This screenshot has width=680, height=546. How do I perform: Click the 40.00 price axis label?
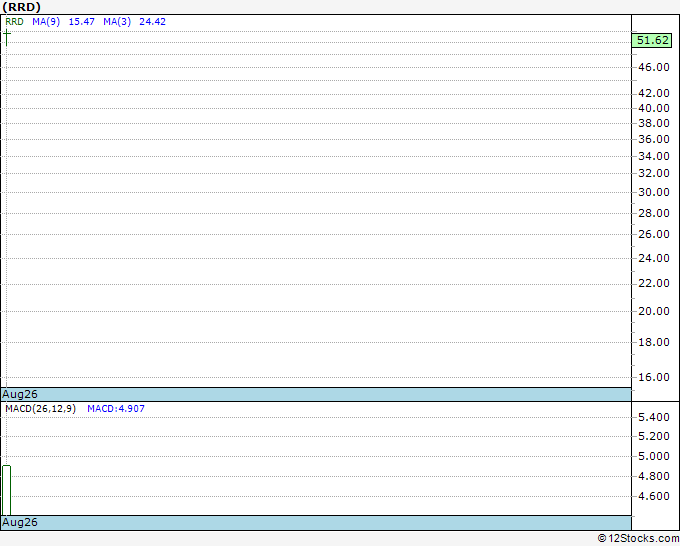(654, 108)
